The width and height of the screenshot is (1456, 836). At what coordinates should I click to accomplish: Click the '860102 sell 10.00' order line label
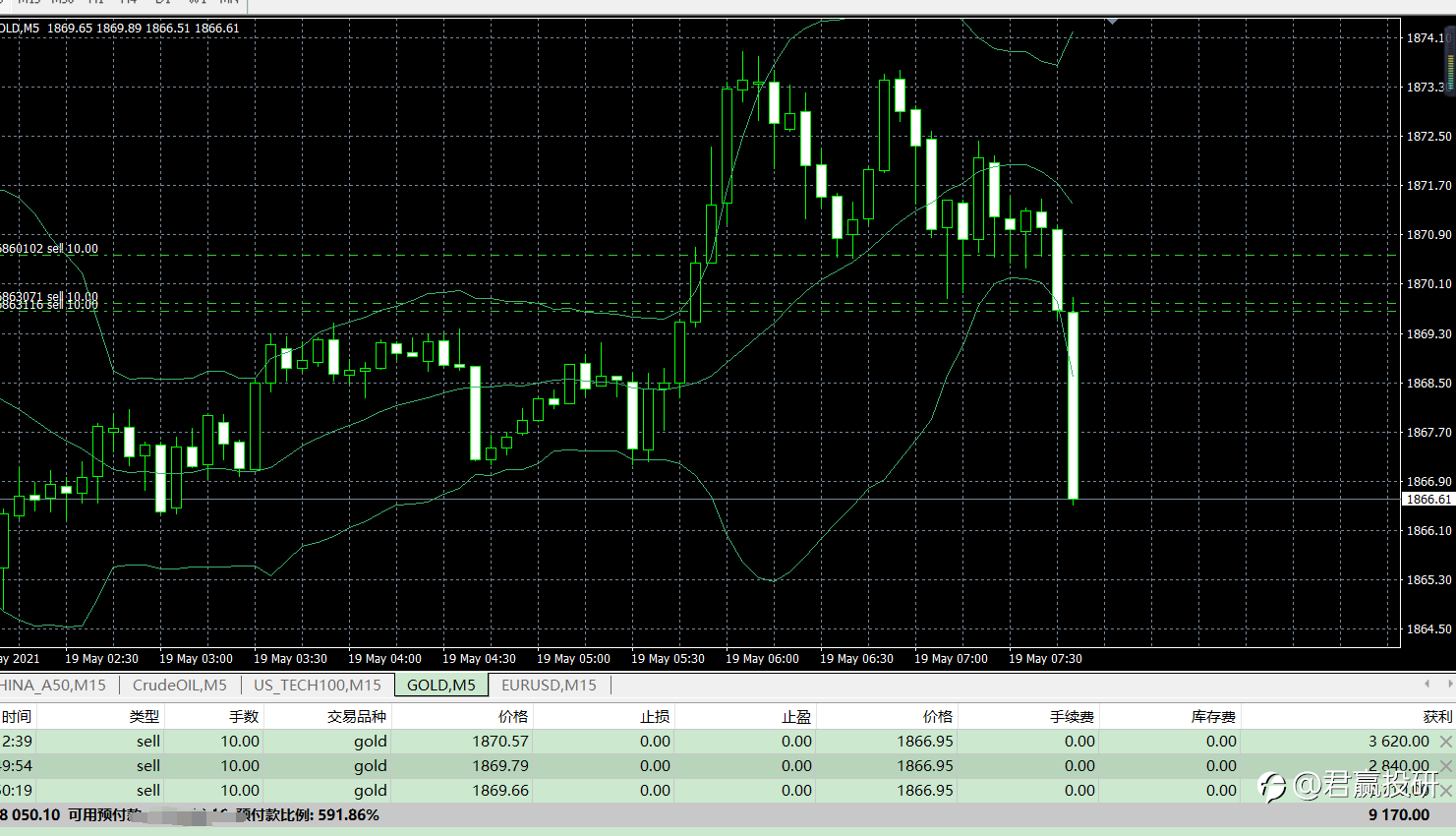(x=49, y=249)
